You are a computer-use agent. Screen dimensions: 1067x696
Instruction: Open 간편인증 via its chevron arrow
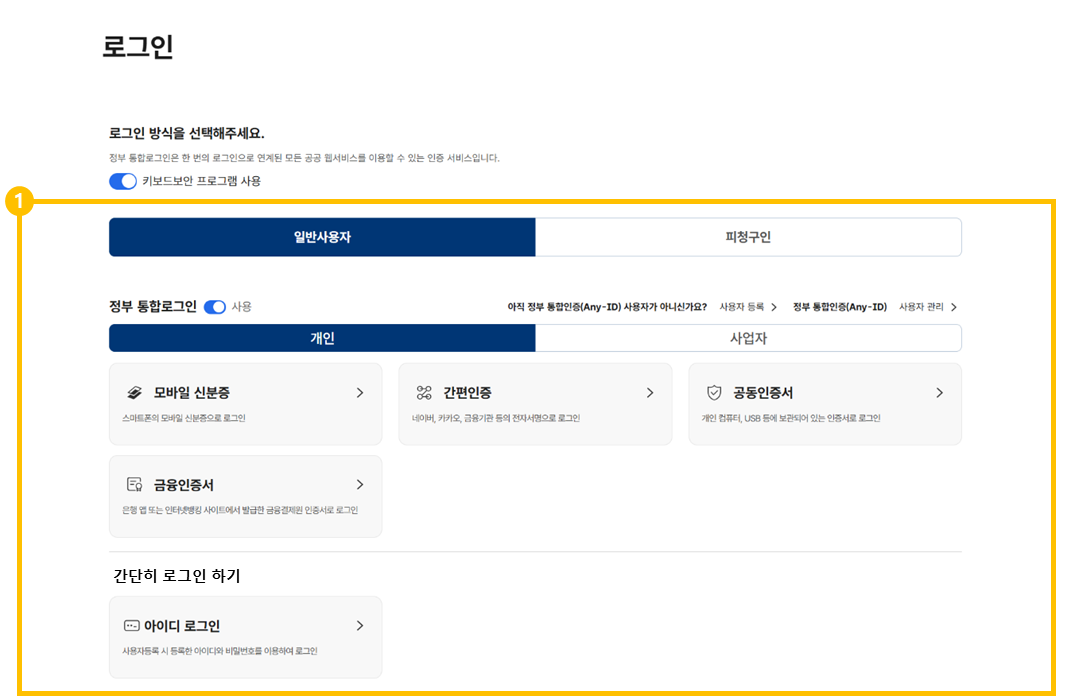650,393
